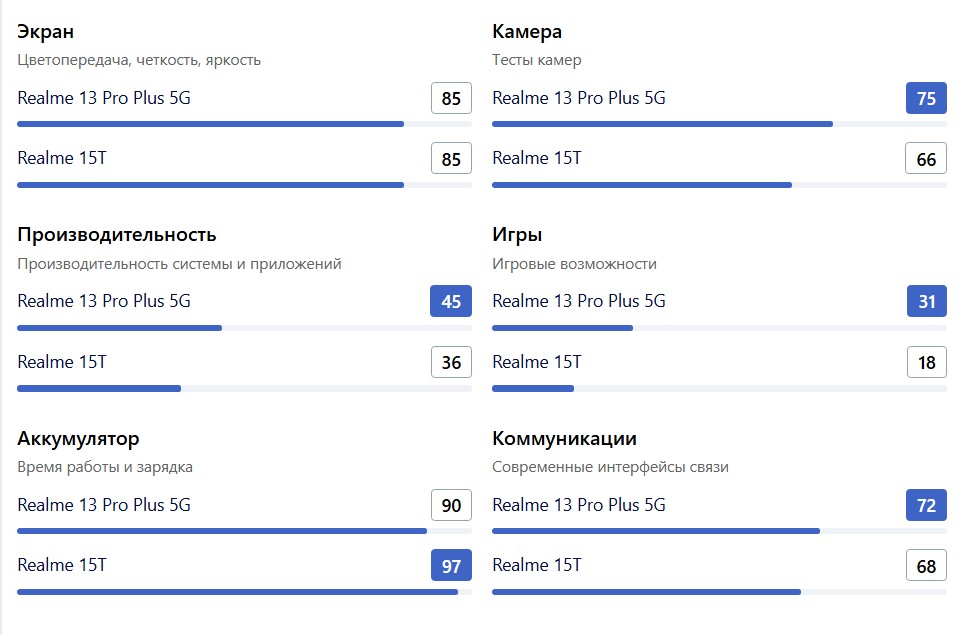The height and width of the screenshot is (635, 962).
Task: Click communications score badge 72
Action: click(926, 505)
